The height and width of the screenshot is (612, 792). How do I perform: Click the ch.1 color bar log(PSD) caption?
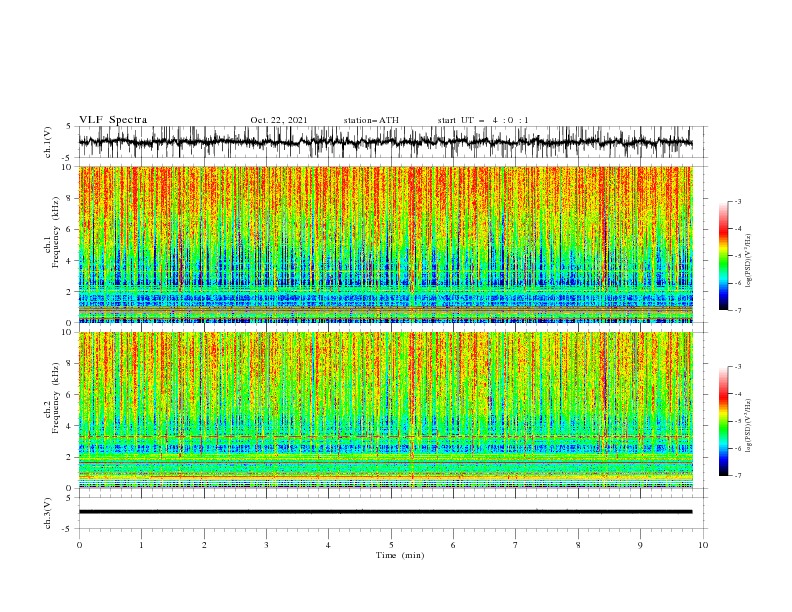pos(749,261)
